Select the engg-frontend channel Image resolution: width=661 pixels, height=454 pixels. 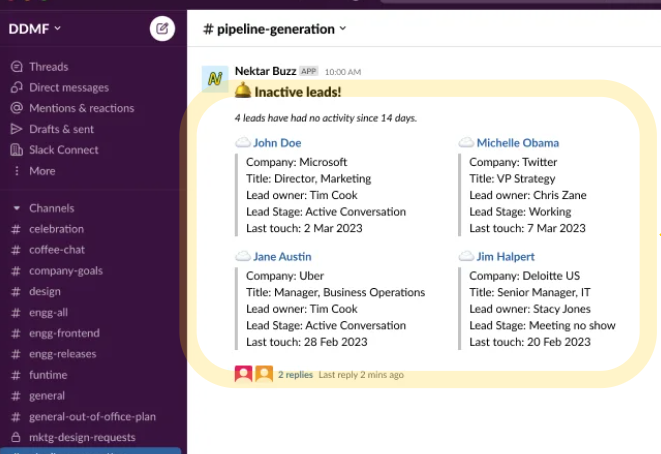click(64, 333)
